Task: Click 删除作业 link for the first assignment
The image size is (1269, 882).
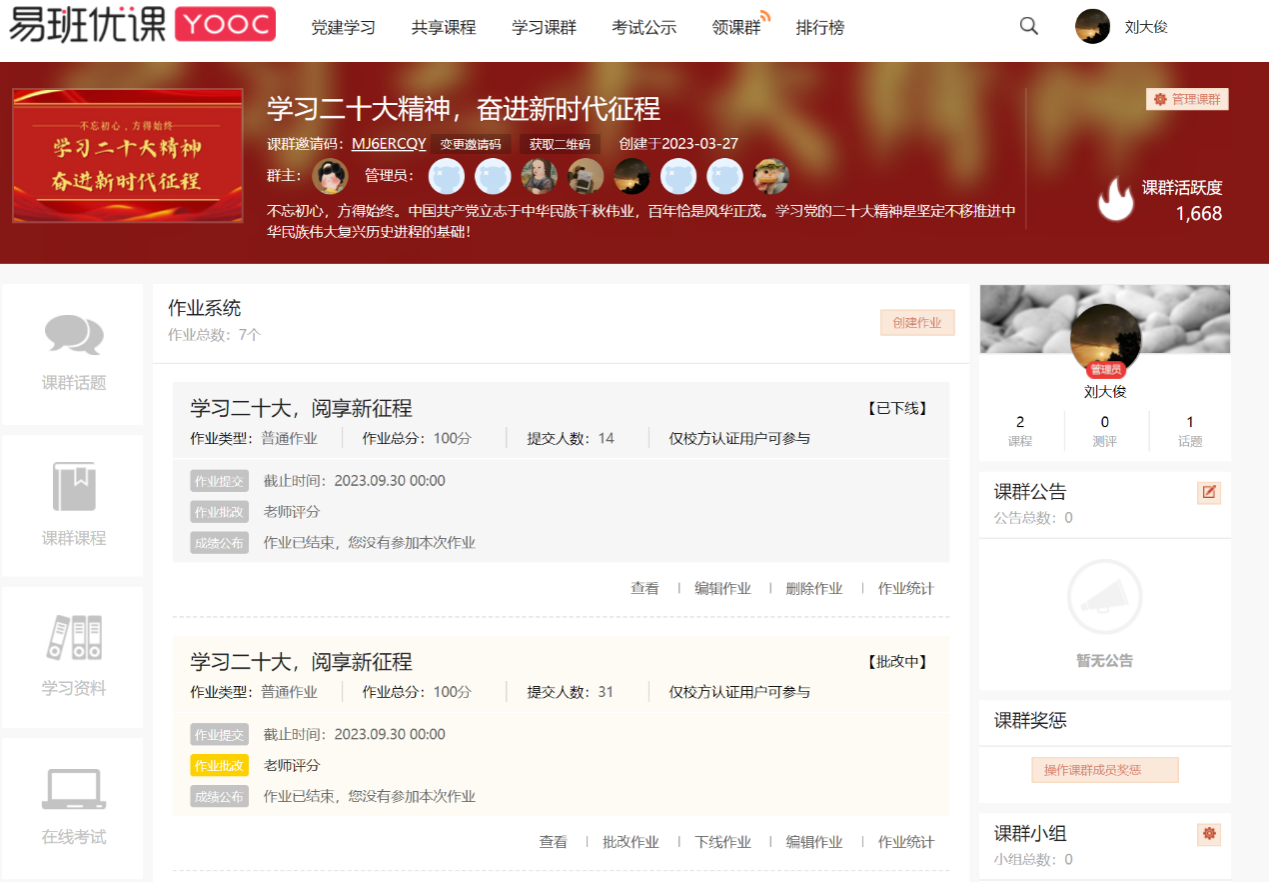Action: pos(814,588)
